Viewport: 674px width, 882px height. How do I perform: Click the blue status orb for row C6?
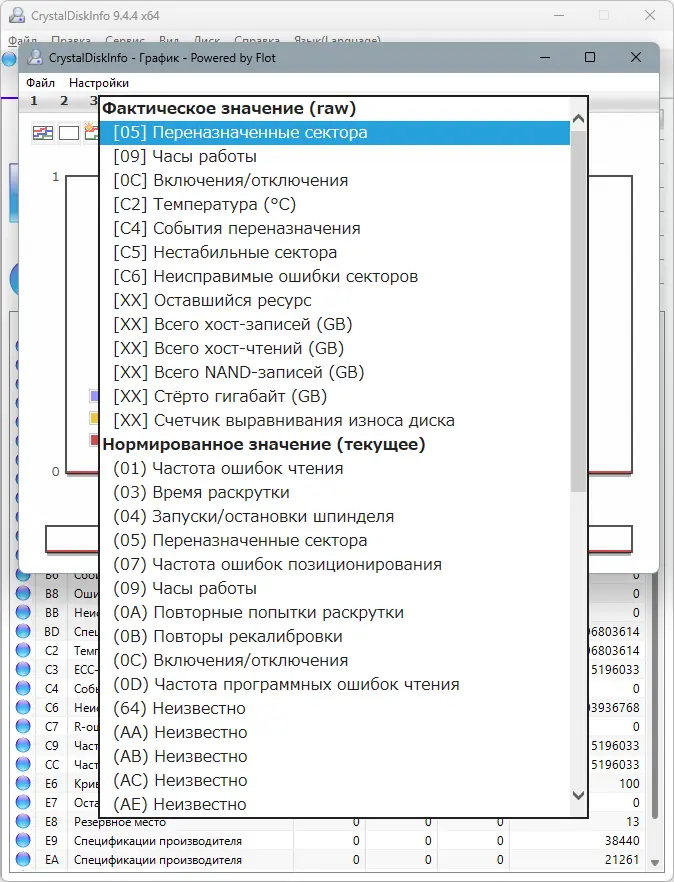(23, 707)
